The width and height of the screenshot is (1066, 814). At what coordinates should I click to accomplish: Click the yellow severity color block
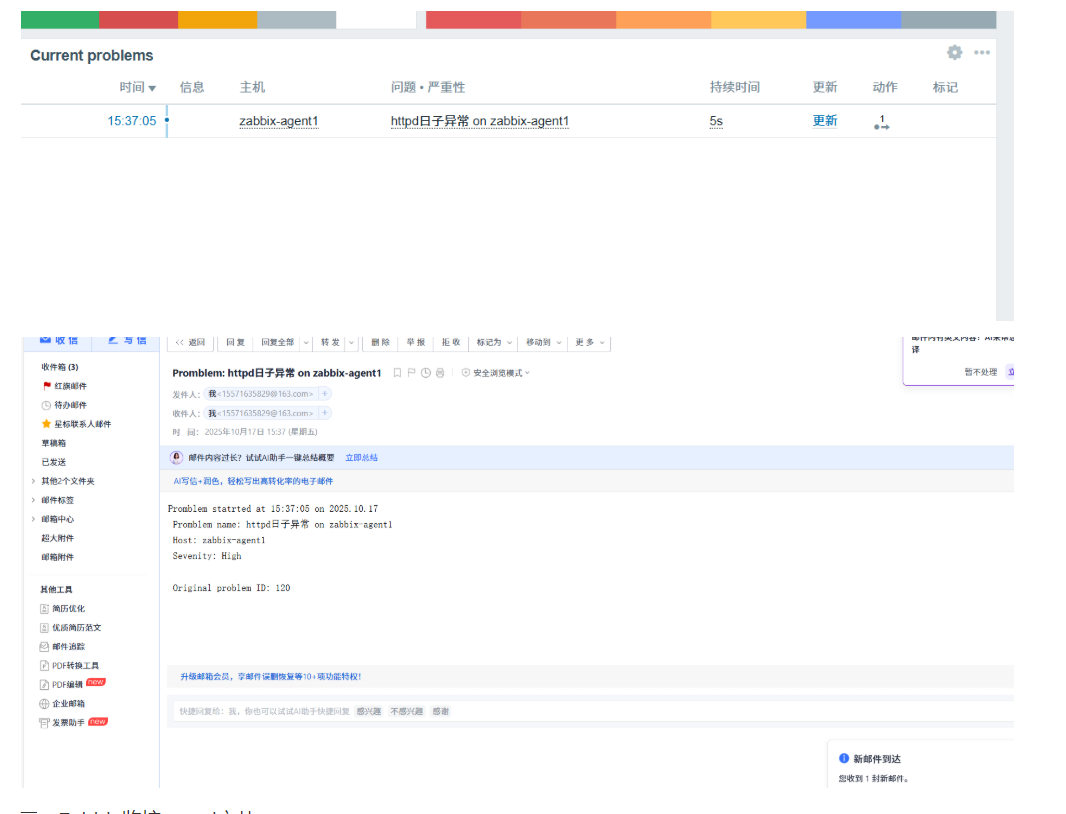759,20
